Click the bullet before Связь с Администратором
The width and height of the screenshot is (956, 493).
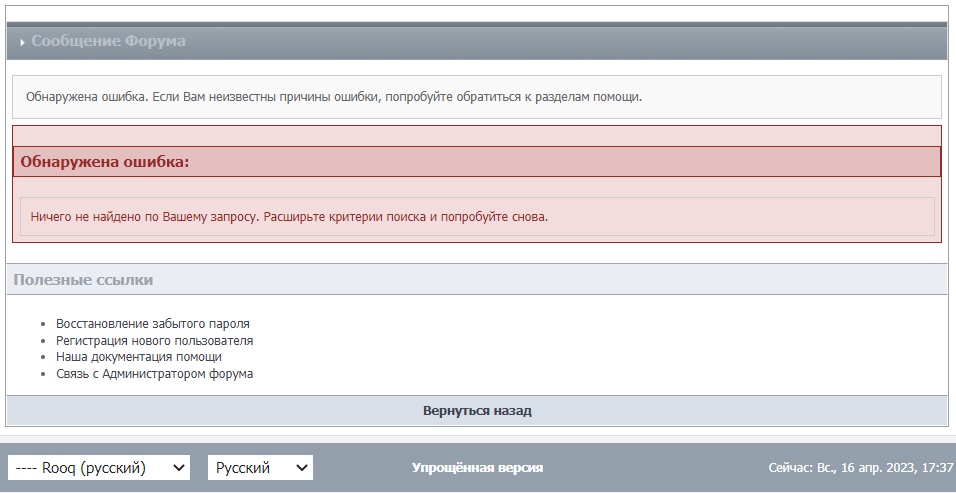pyautogui.click(x=43, y=374)
